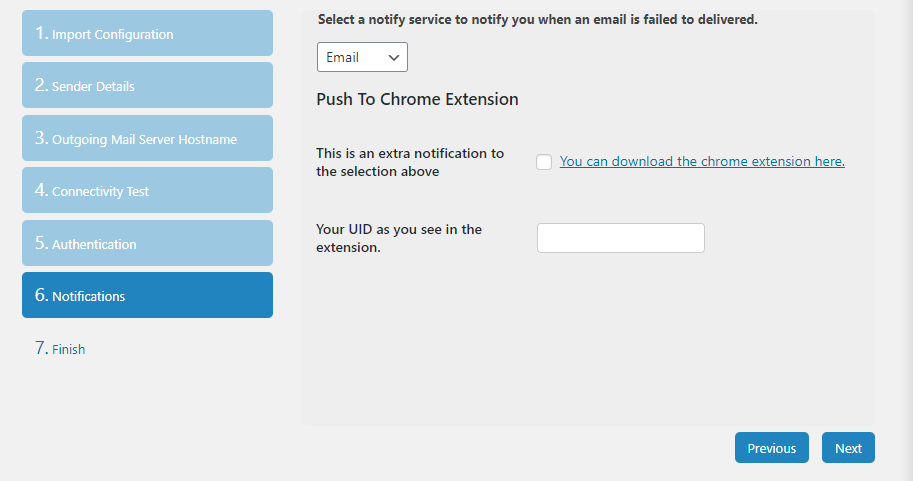Image resolution: width=913 pixels, height=481 pixels.
Task: Go to the Previous wizard step
Action: point(771,448)
